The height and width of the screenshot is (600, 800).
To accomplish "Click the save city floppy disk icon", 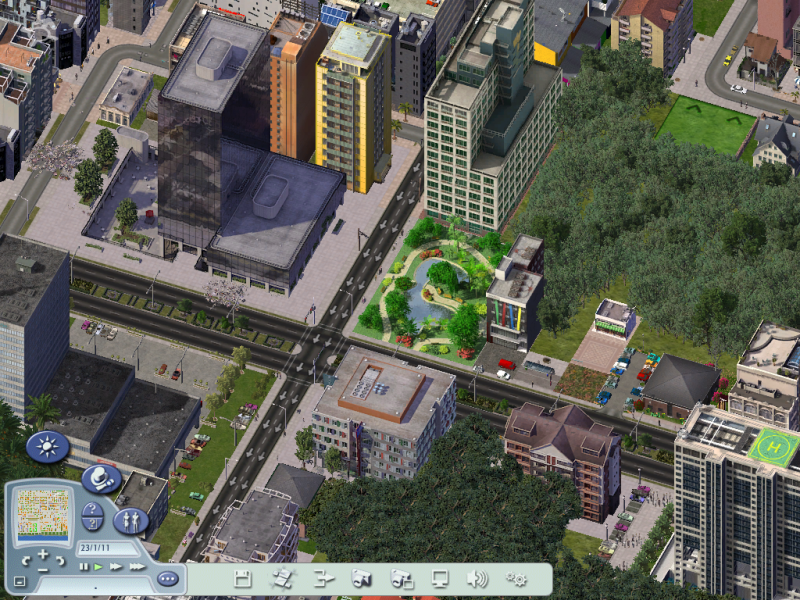I will pos(242,579).
